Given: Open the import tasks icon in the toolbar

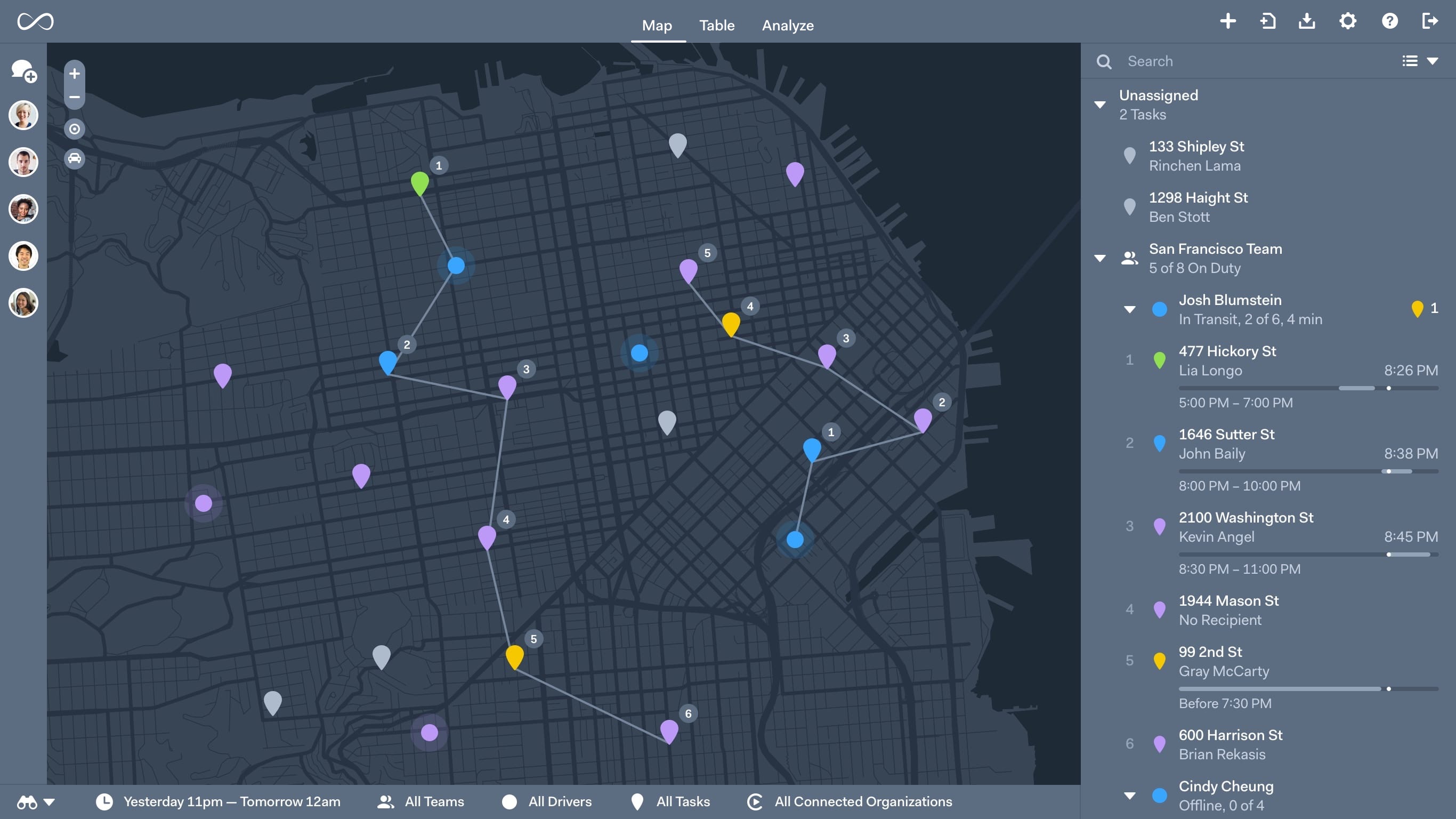Looking at the screenshot, I should click(1268, 21).
